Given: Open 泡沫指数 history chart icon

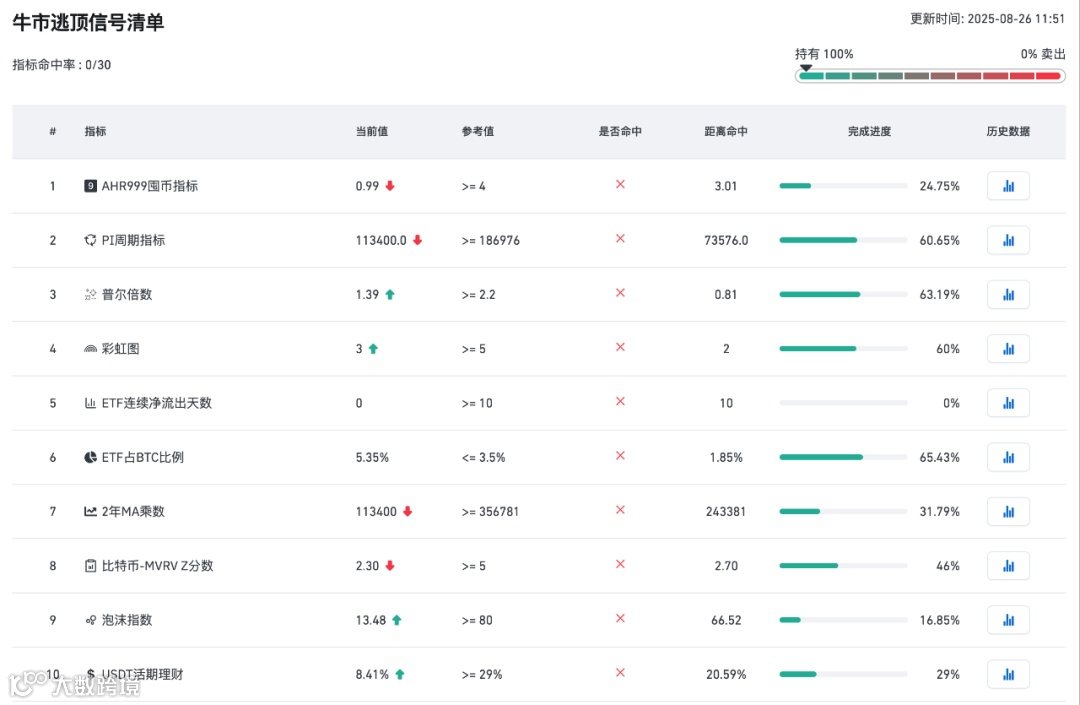Looking at the screenshot, I should tap(1008, 620).
